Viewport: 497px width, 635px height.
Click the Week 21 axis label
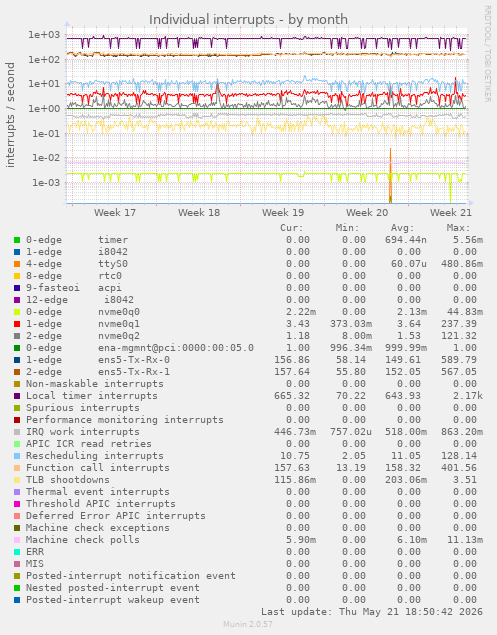(451, 213)
